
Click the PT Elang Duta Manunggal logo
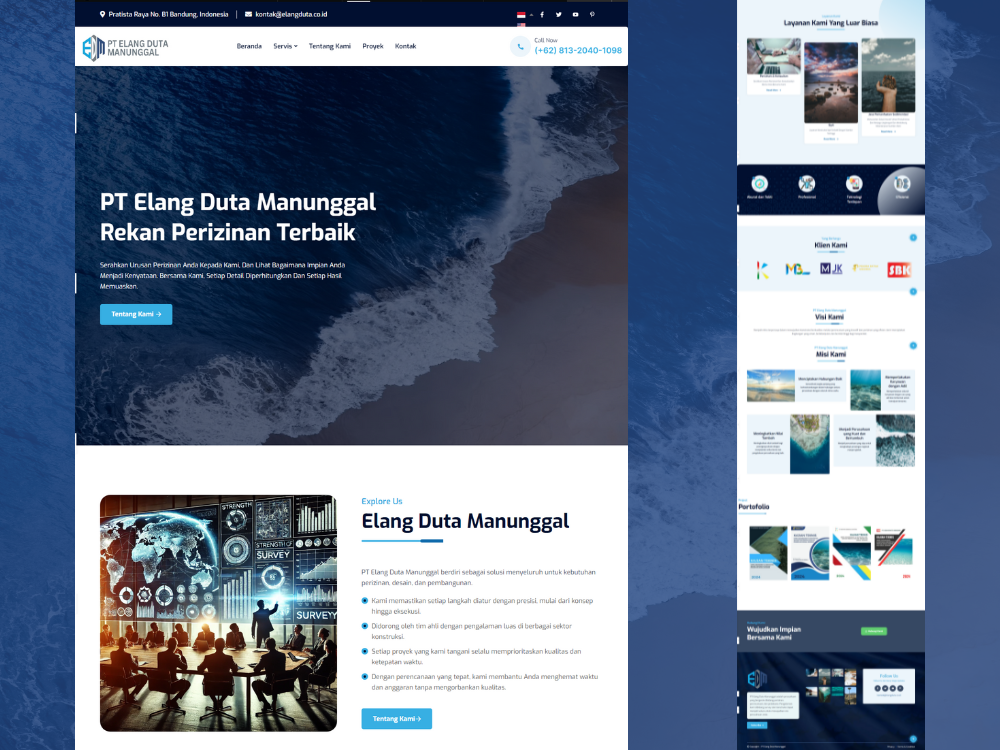(x=125, y=46)
